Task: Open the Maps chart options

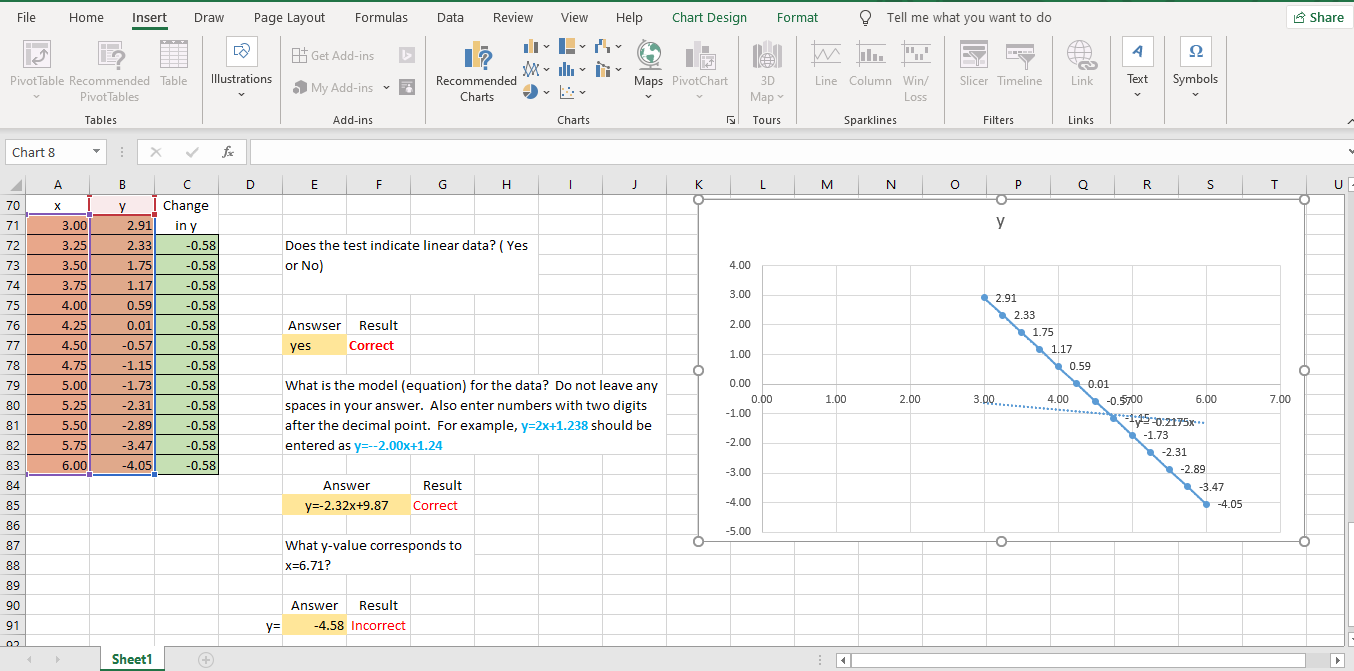Action: pyautogui.click(x=648, y=70)
